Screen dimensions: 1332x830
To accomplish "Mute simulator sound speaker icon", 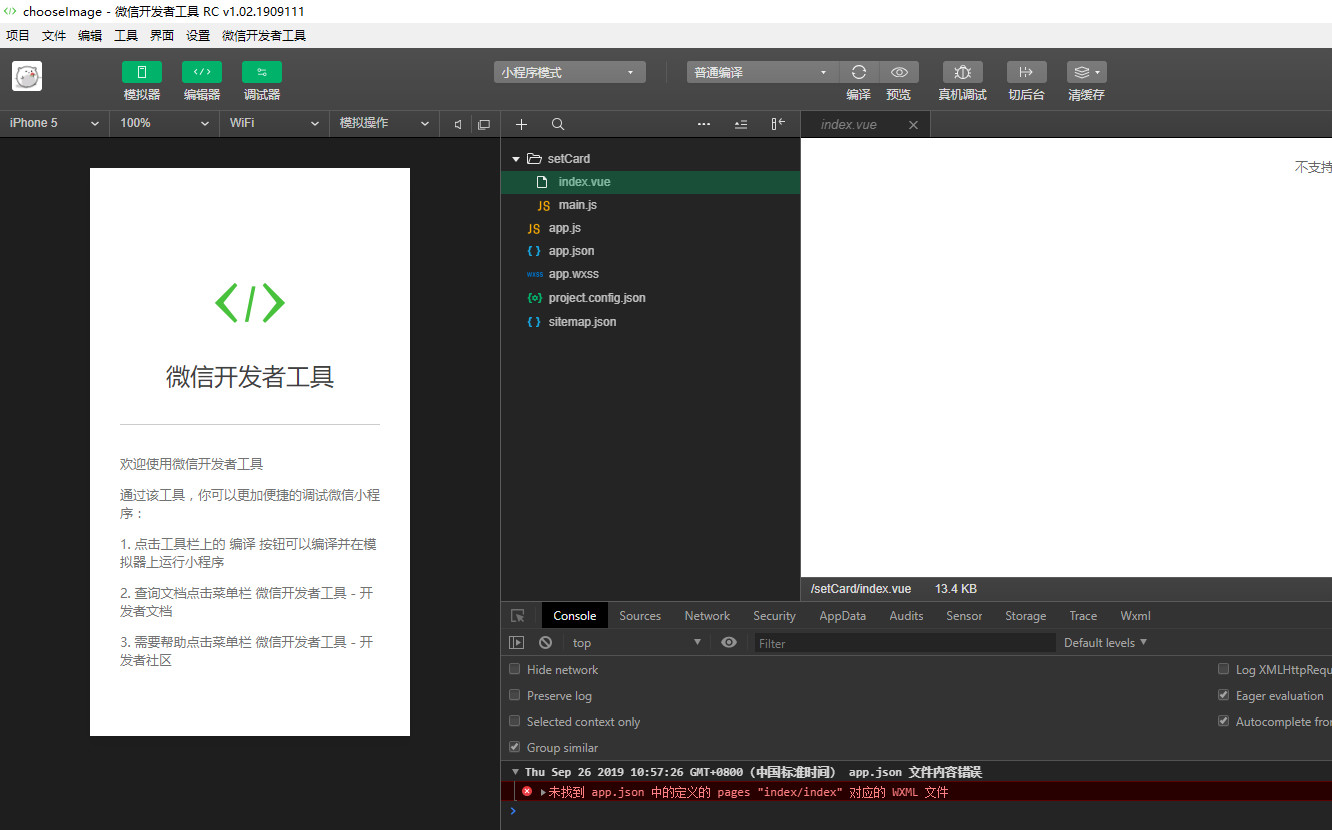I will click(458, 124).
